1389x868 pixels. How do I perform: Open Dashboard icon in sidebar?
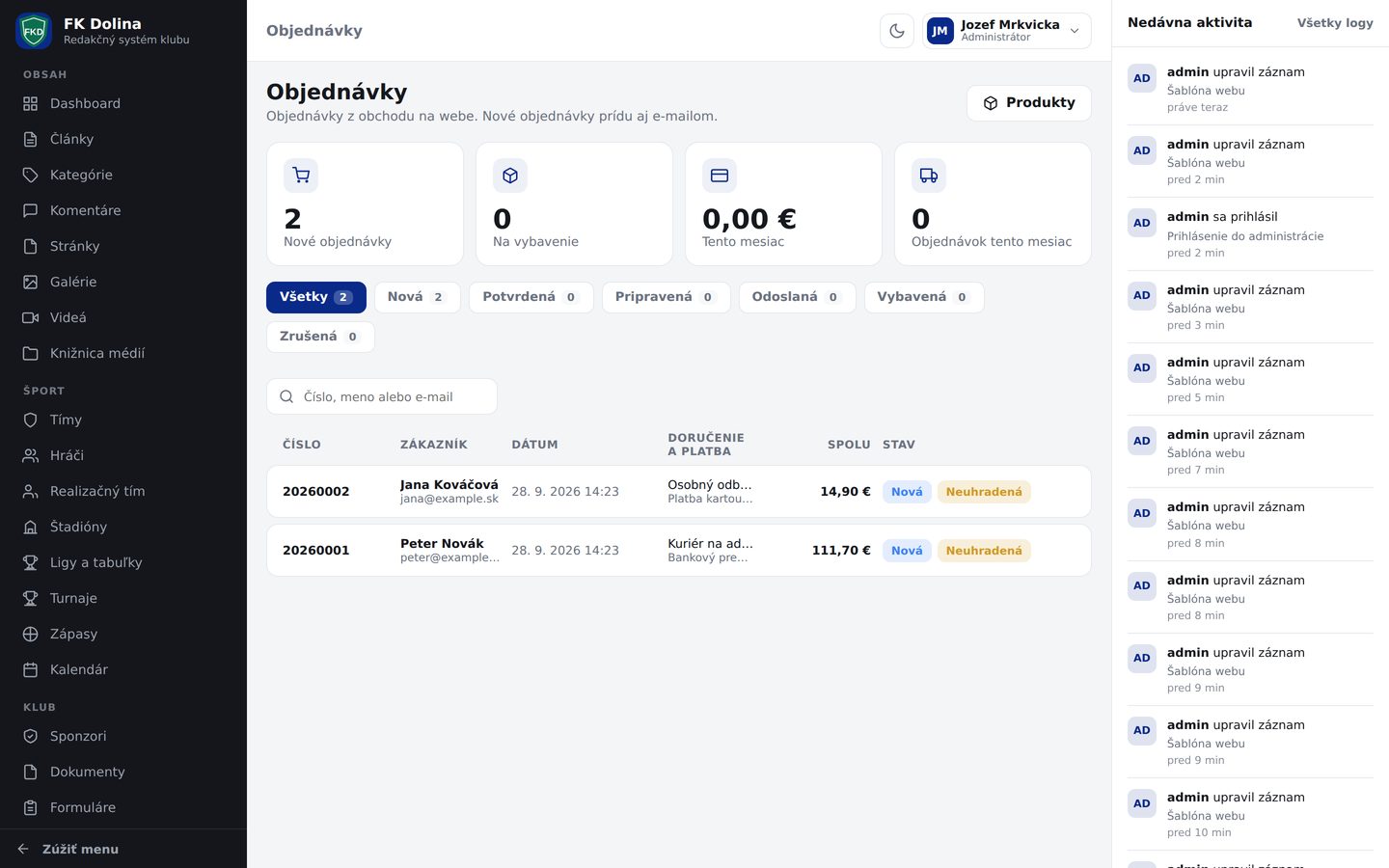tap(30, 103)
